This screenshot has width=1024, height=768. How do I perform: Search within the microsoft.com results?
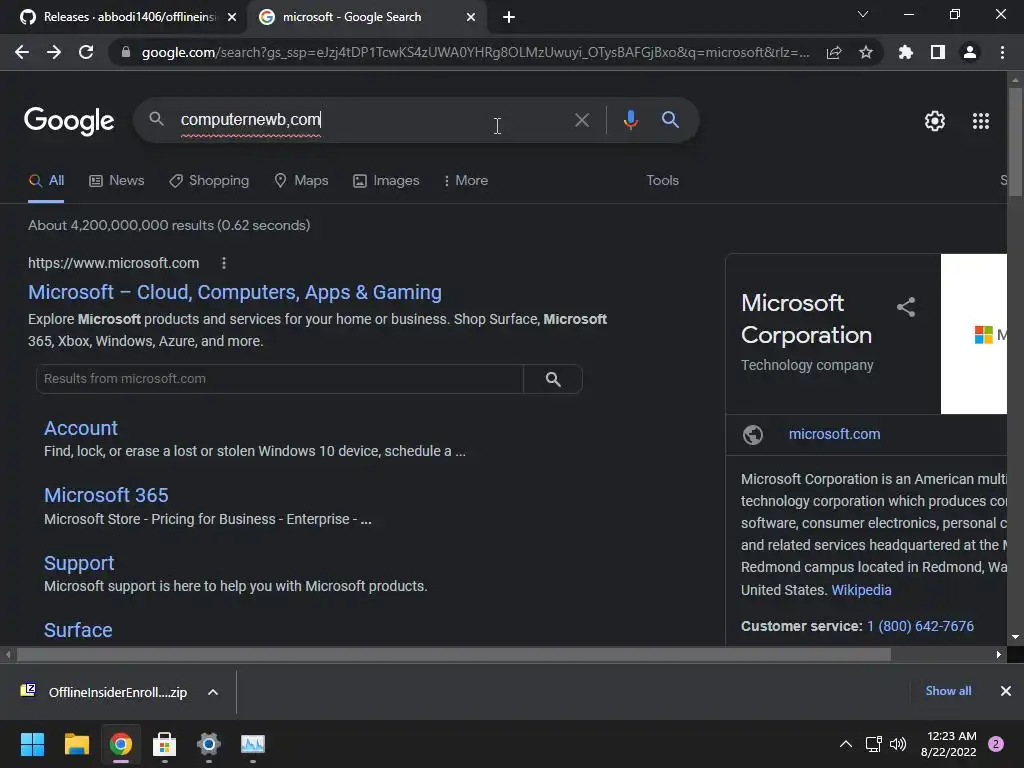pyautogui.click(x=553, y=379)
